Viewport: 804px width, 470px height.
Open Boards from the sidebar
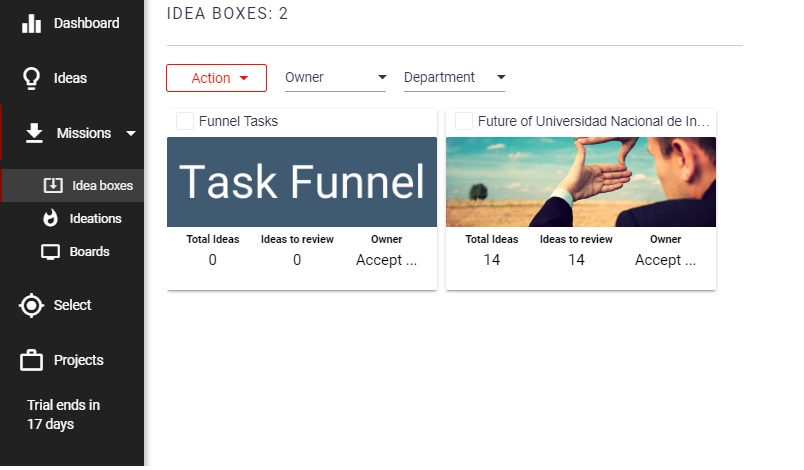(89, 252)
